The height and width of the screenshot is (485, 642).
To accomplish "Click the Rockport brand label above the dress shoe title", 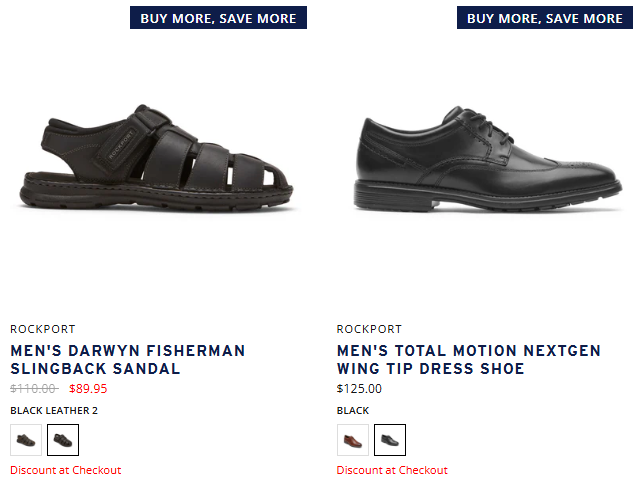I will click(369, 329).
